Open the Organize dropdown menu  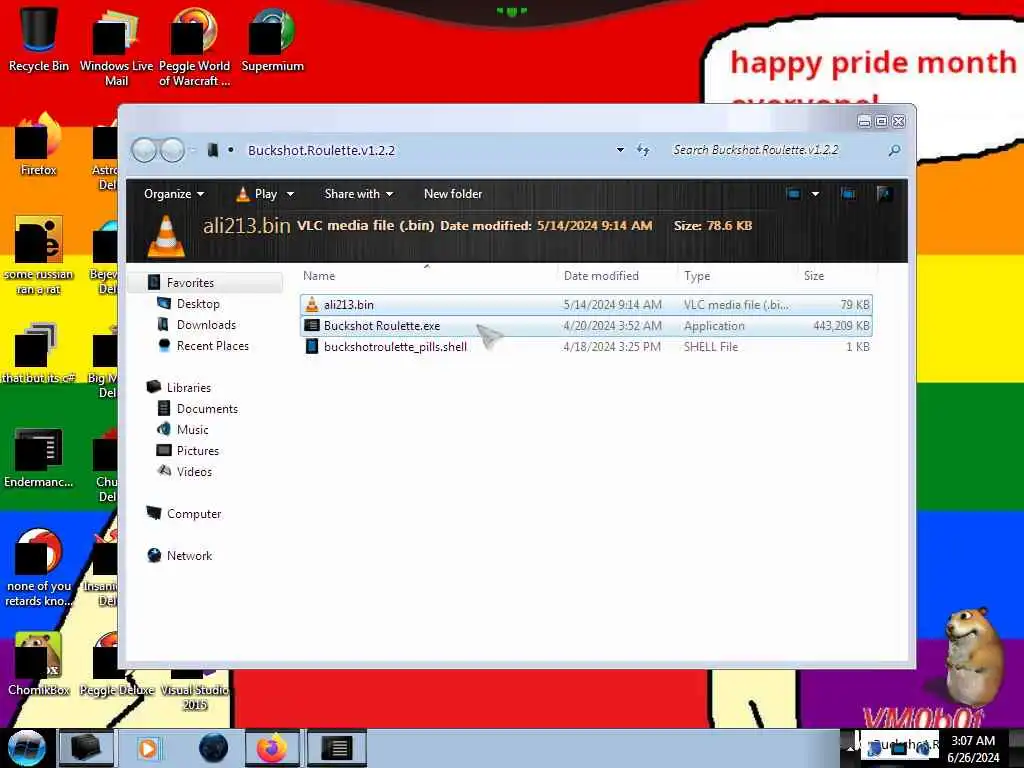tap(174, 194)
